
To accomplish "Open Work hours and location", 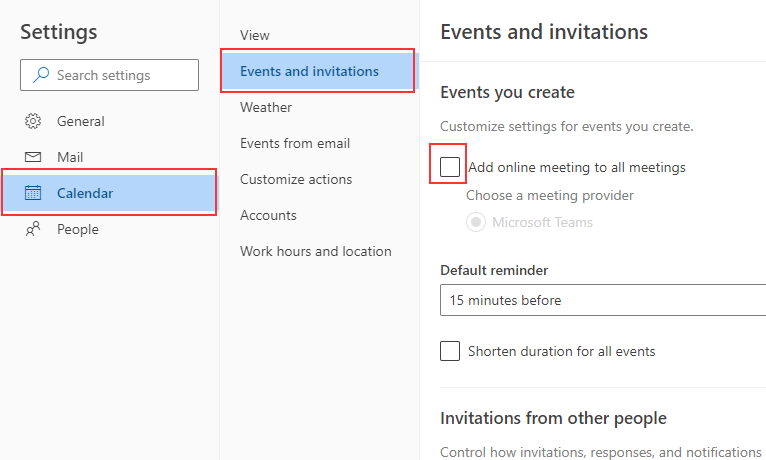I will pos(316,251).
